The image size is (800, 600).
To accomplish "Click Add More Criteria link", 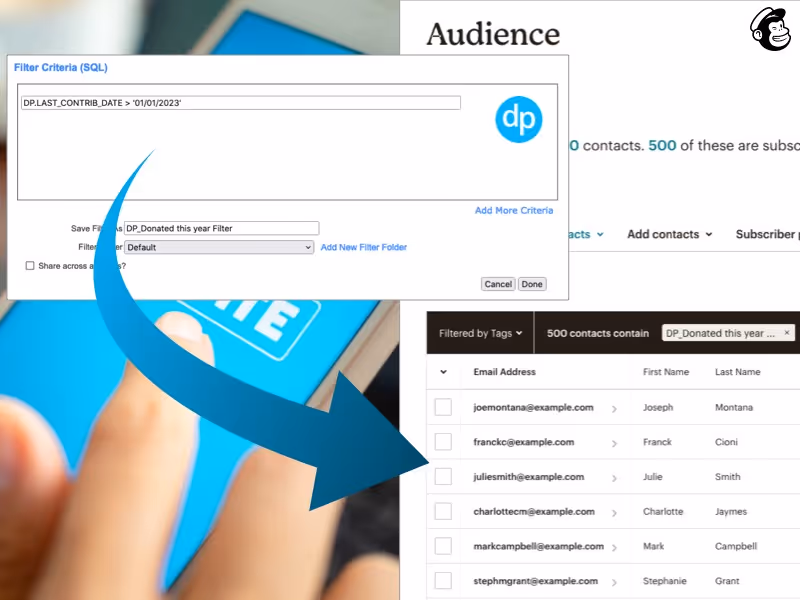I will pos(514,210).
